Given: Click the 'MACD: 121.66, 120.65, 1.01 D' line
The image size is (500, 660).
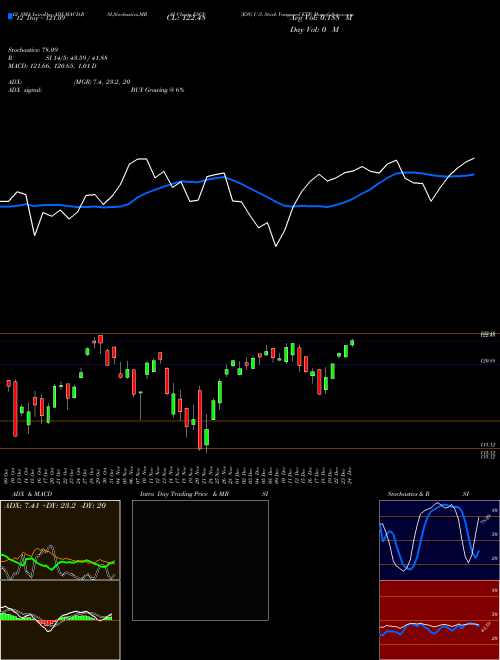Looking at the screenshot, I should click(52, 66).
